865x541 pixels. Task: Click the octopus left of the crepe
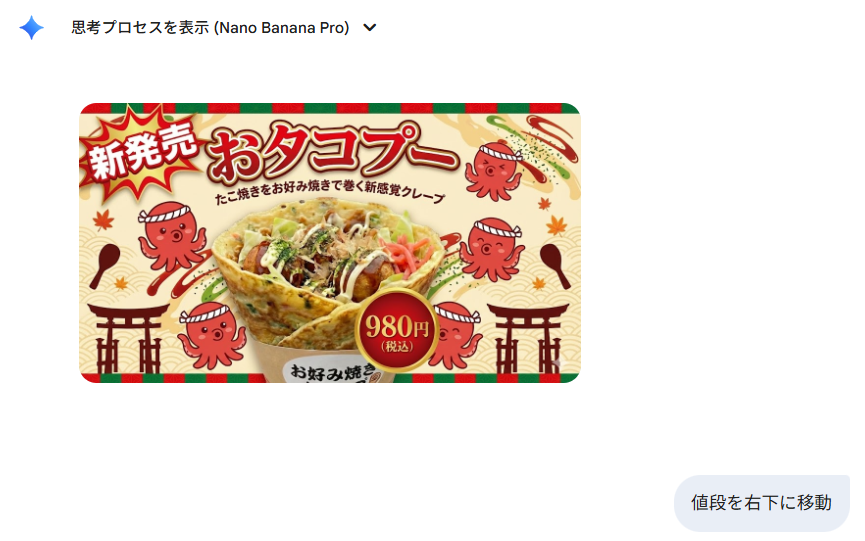(172, 238)
